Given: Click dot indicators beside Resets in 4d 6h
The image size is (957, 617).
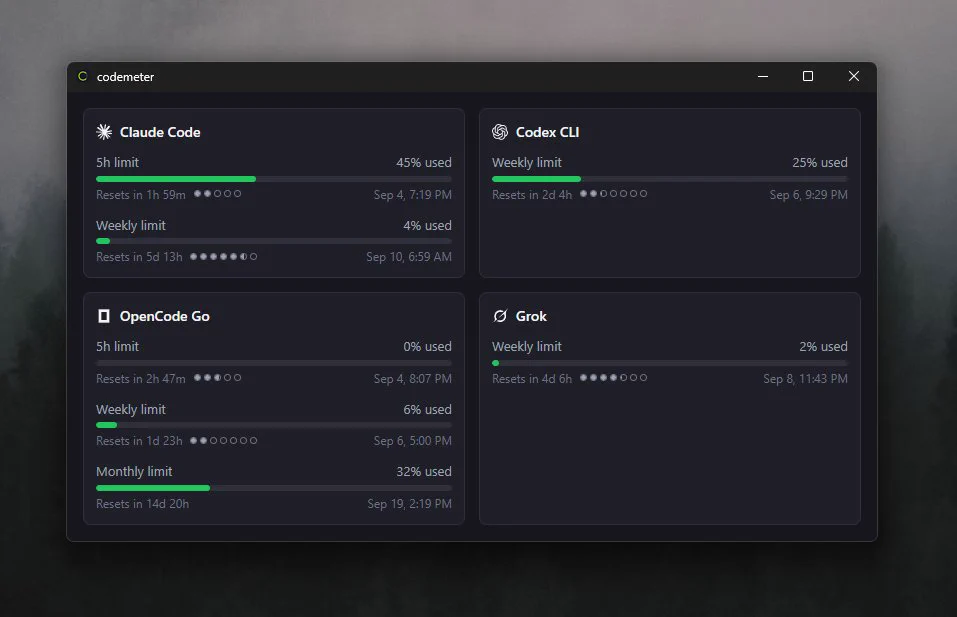Looking at the screenshot, I should pyautogui.click(x=613, y=378).
